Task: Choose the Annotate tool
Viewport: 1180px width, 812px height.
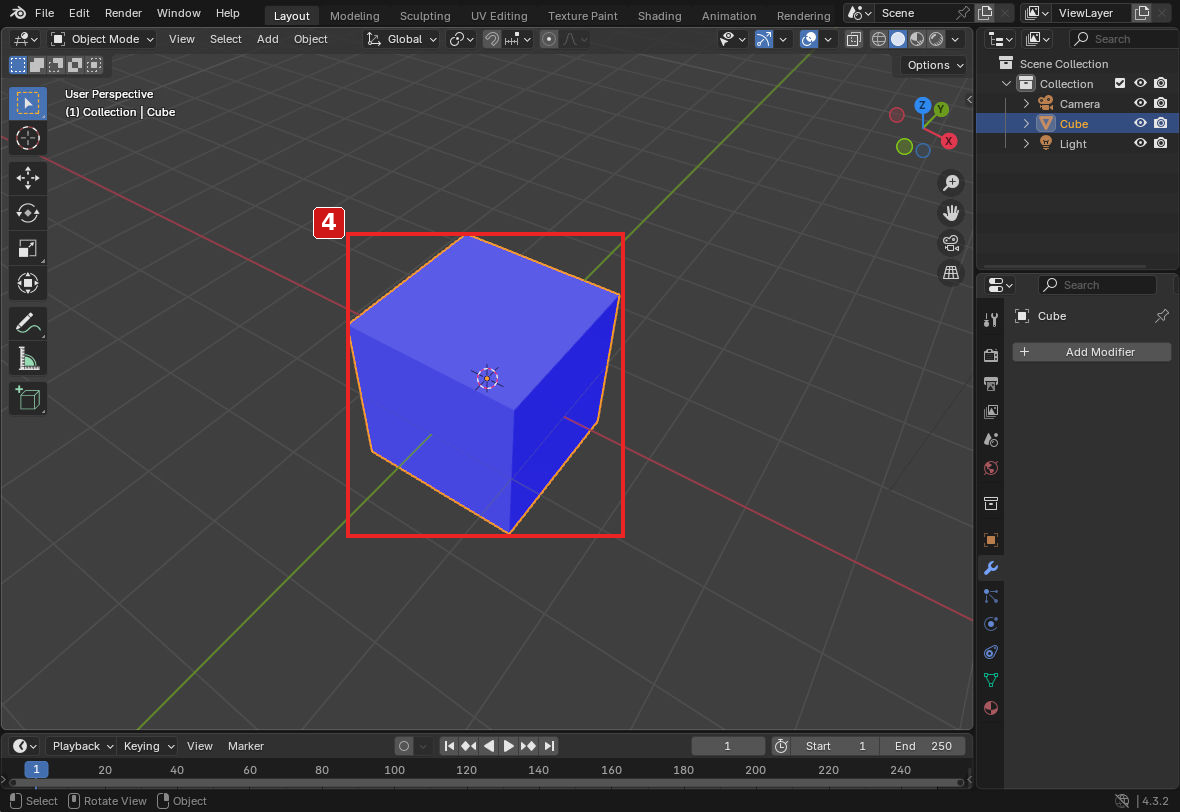Action: click(28, 324)
